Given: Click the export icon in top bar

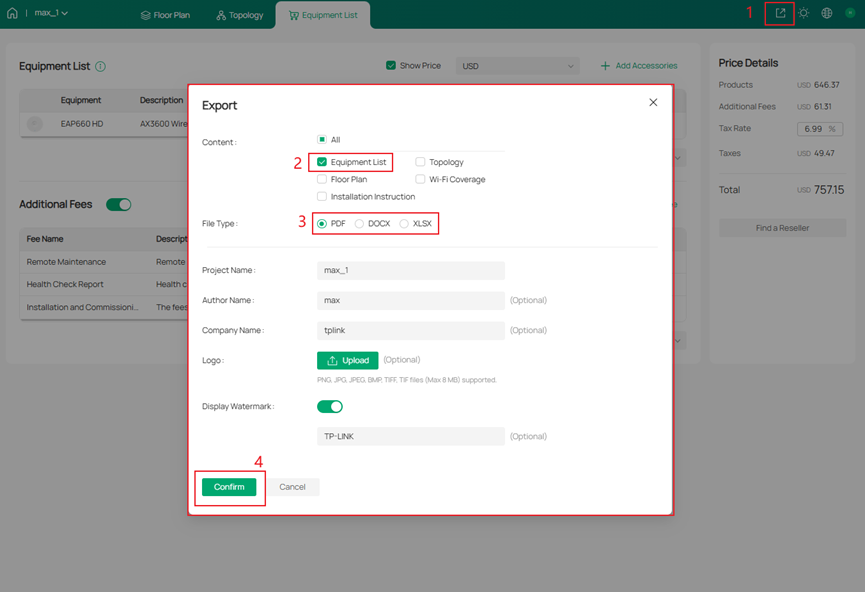Looking at the screenshot, I should click(781, 13).
